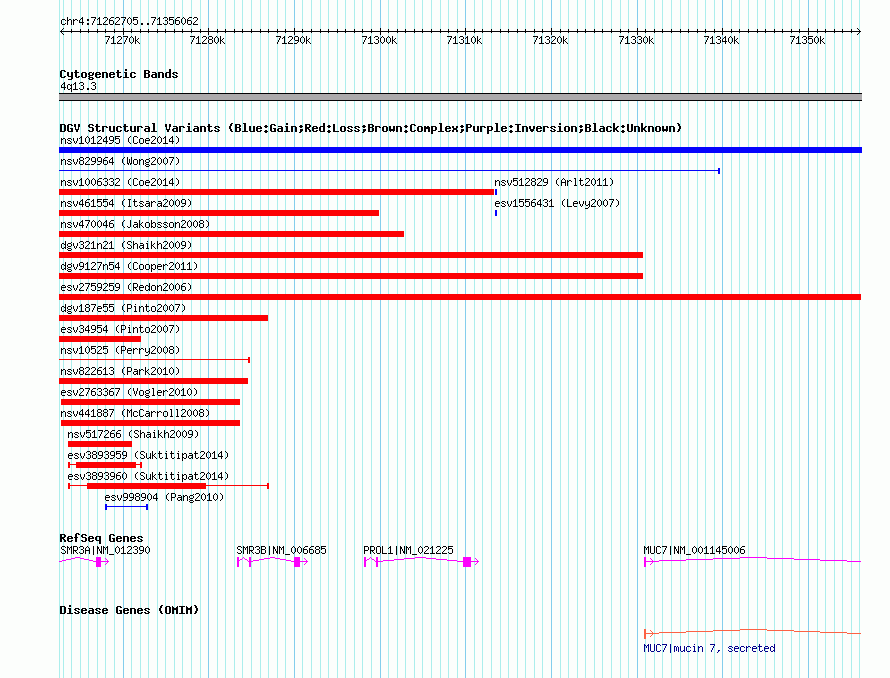This screenshot has height=678, width=890.
Task: Click the red esv3893959 variant bar
Action: pos(106,465)
